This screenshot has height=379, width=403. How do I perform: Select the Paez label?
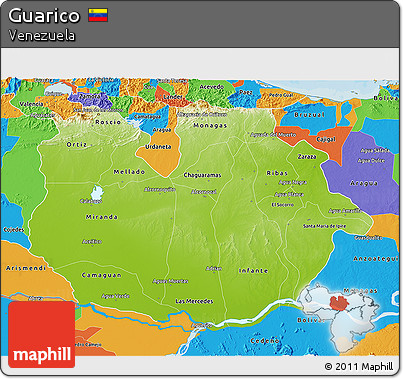(x=246, y=92)
